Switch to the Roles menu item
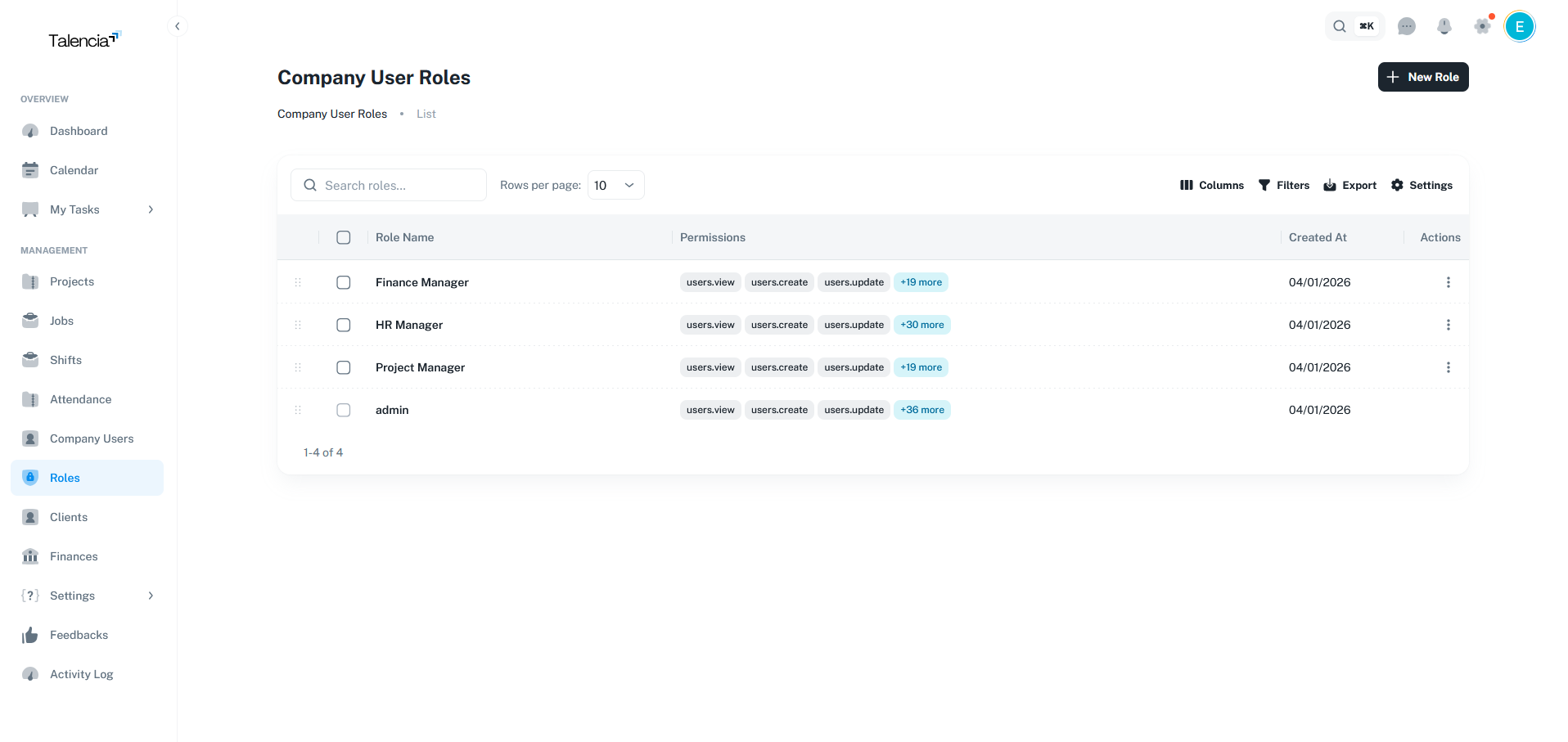 pos(64,478)
